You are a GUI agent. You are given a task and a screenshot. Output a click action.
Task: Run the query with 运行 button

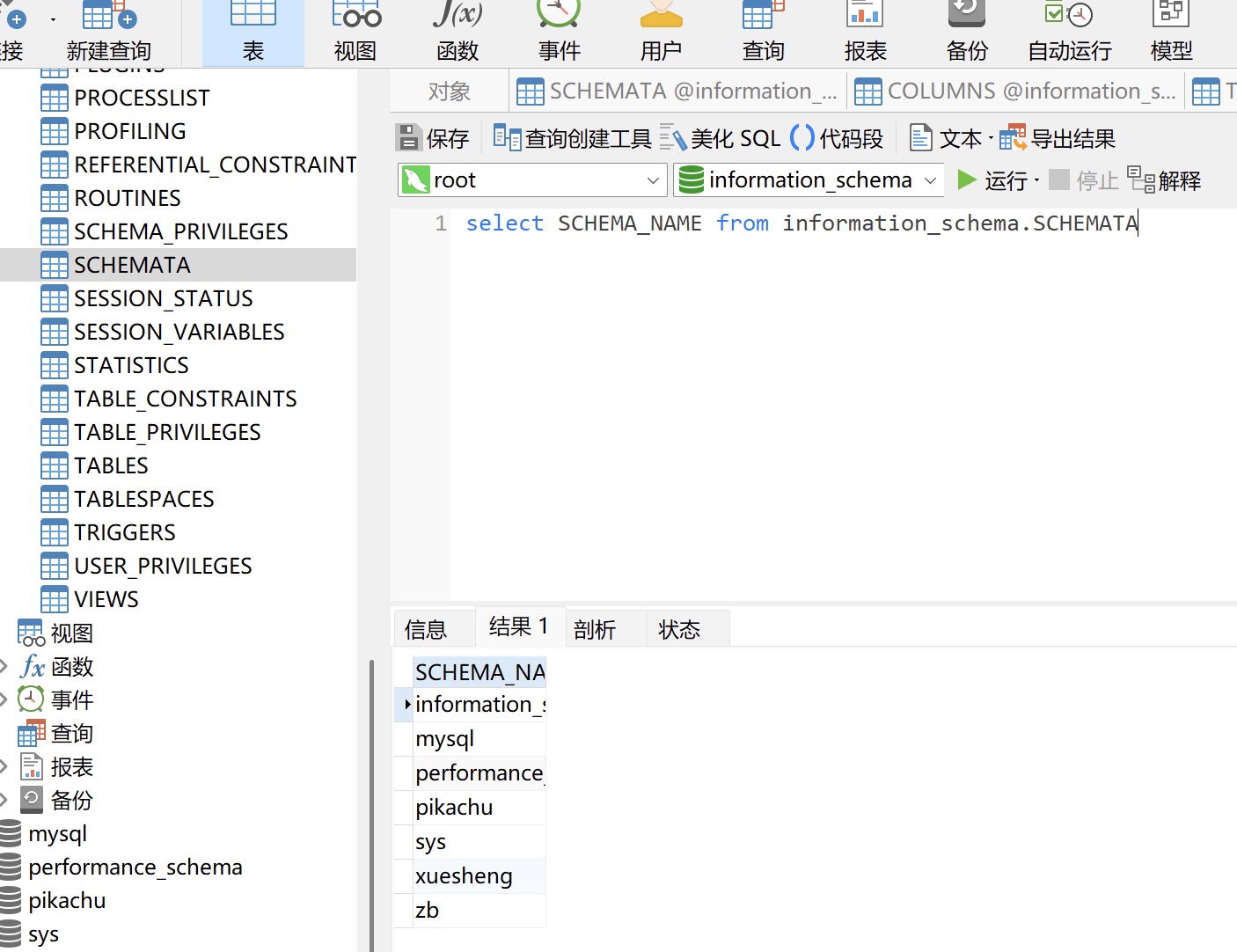point(992,180)
